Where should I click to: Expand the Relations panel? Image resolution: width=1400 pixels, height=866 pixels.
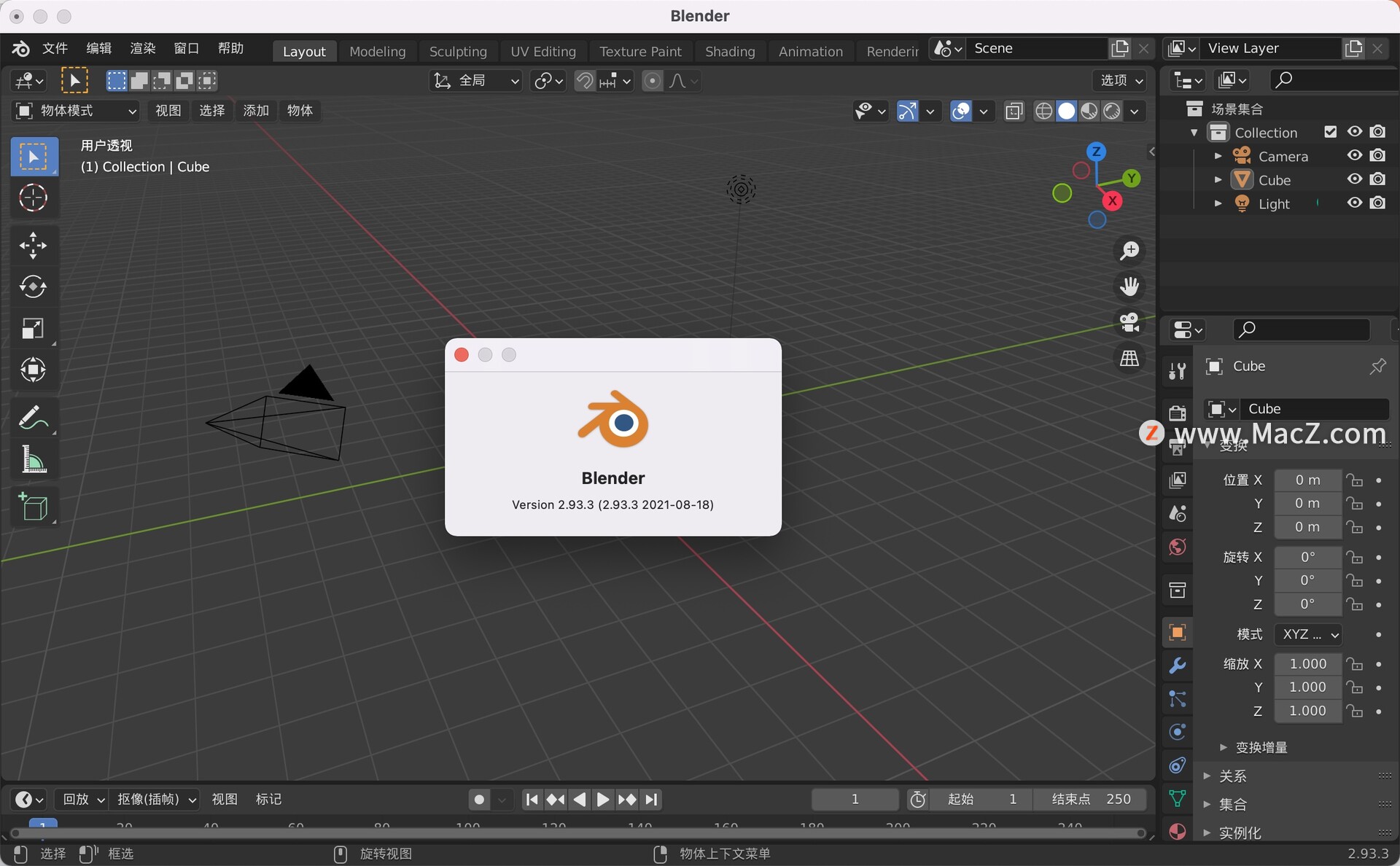click(1232, 776)
